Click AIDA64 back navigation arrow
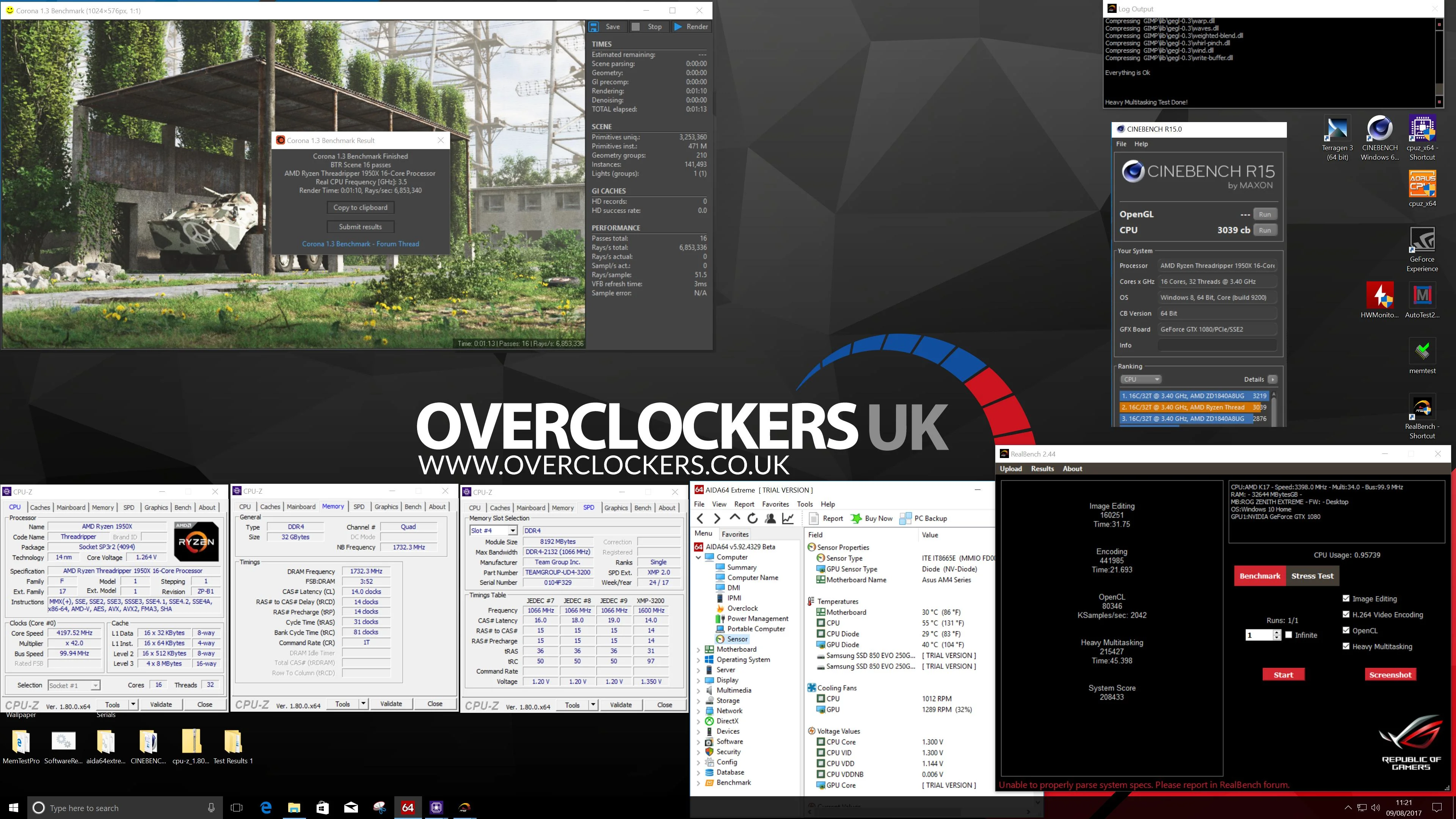The image size is (1456, 819). pyautogui.click(x=700, y=518)
